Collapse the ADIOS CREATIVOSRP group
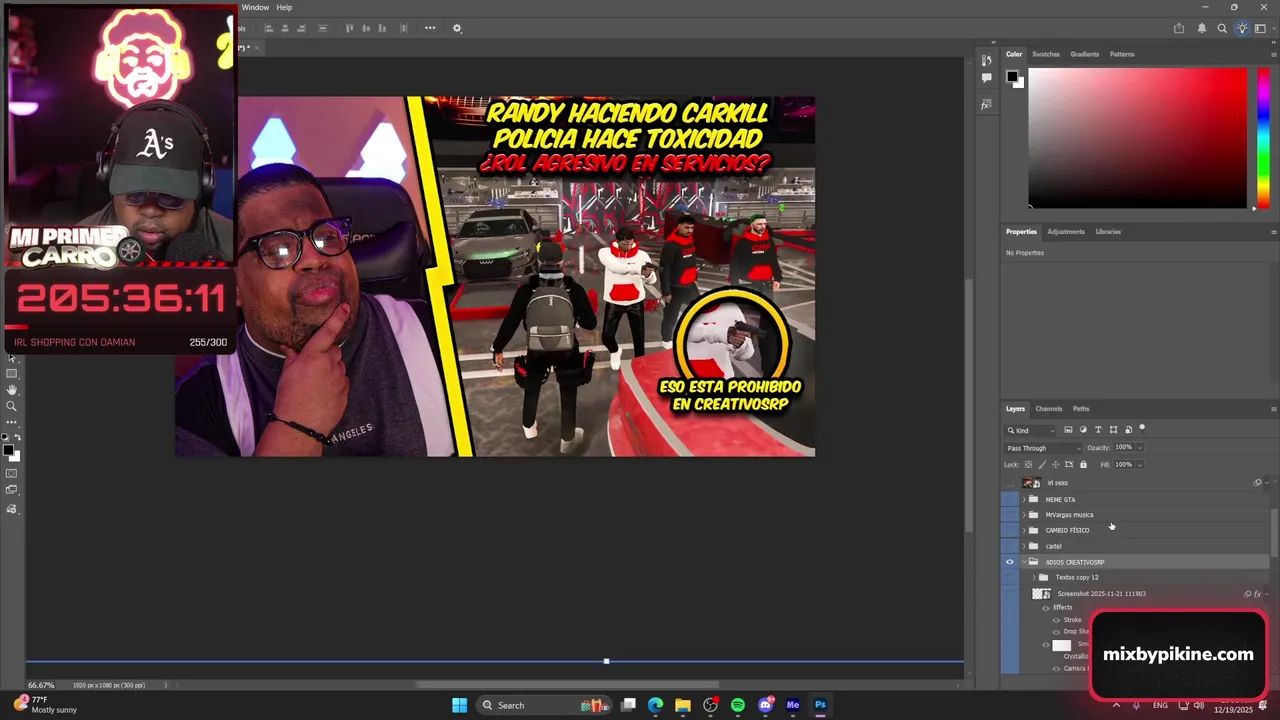 (1023, 562)
